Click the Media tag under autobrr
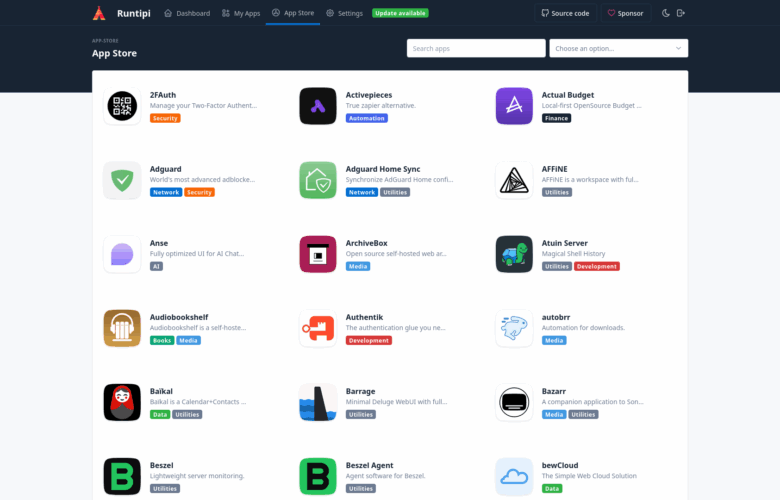 tap(554, 341)
